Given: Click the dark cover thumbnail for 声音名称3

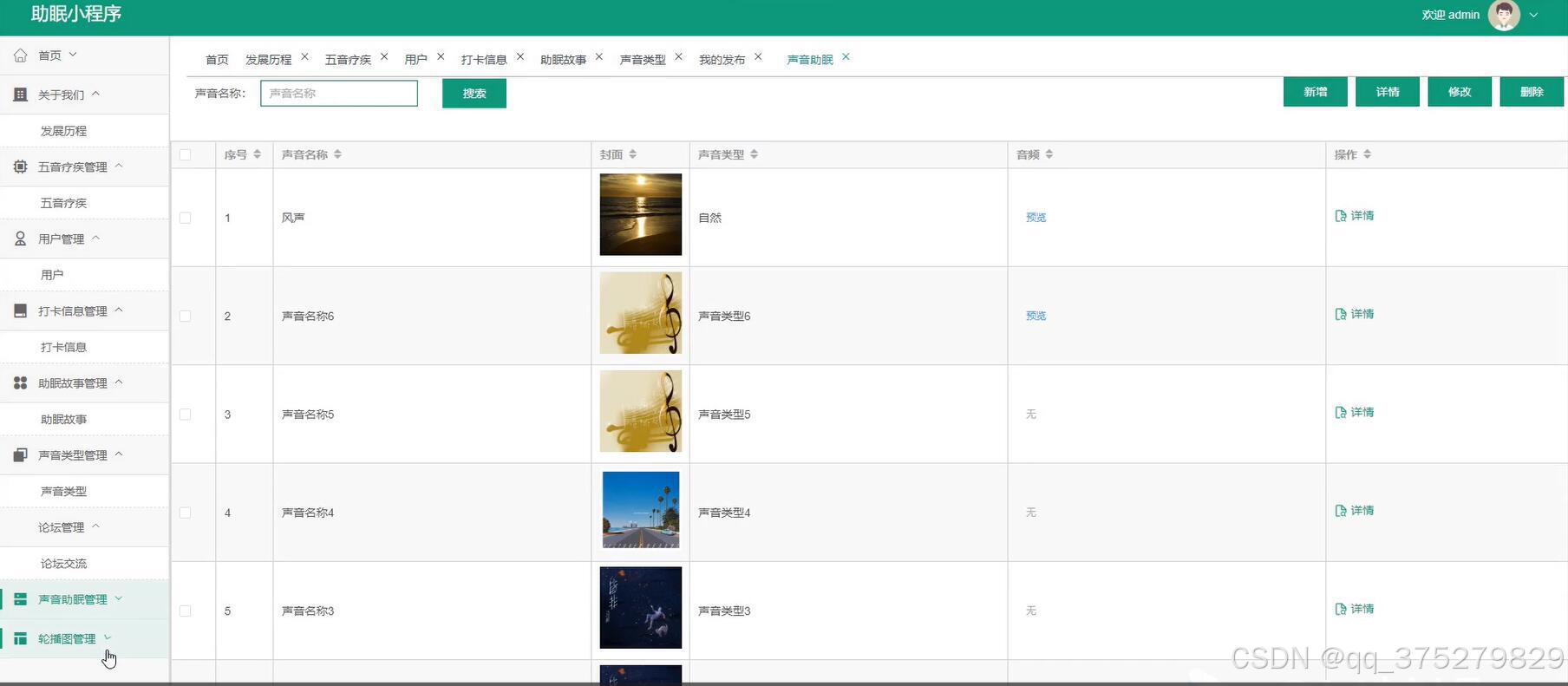Looking at the screenshot, I should coord(641,608).
